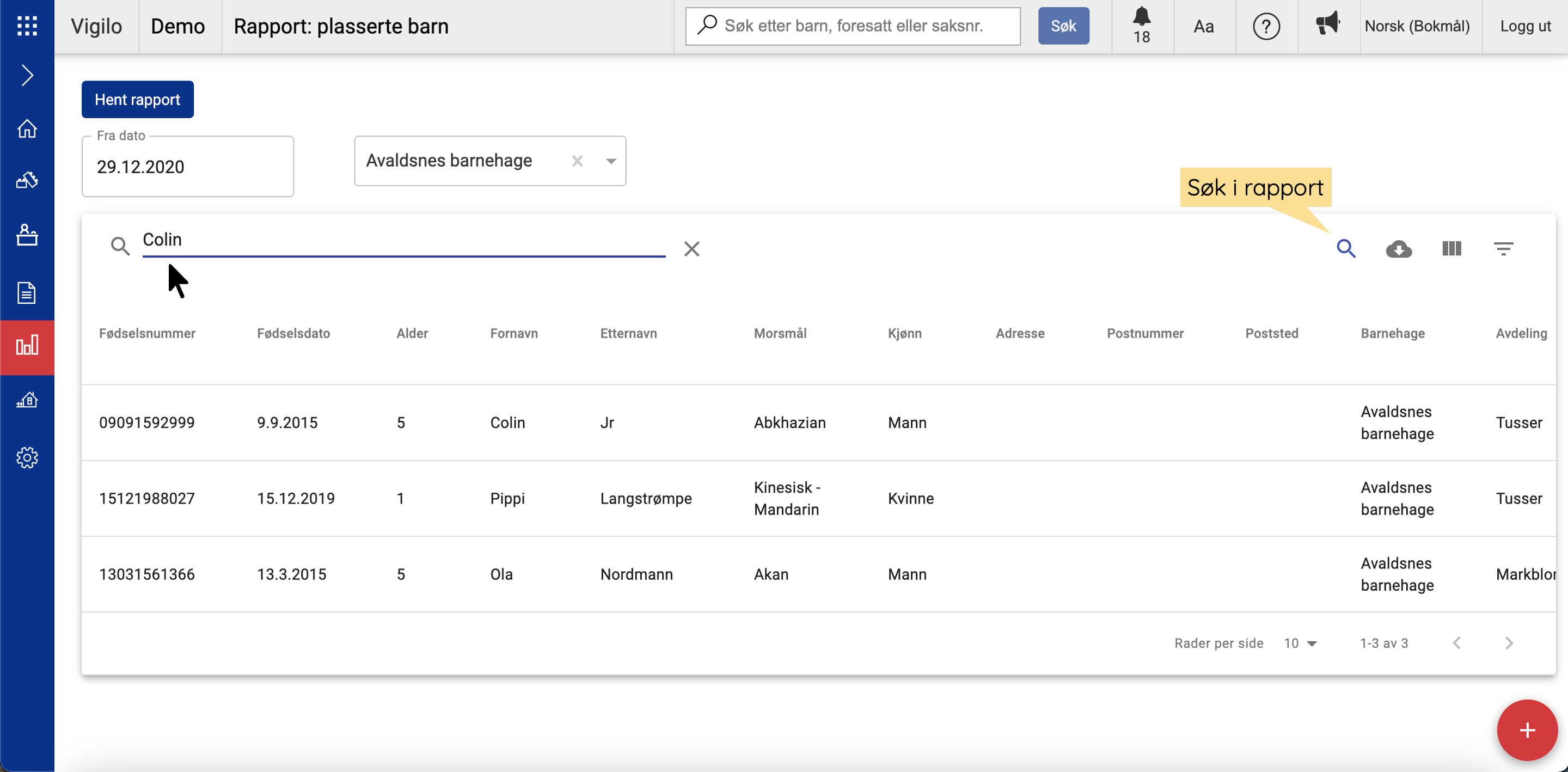Image resolution: width=1568 pixels, height=772 pixels.
Task: Open the apps grid menu icon
Action: point(27,26)
